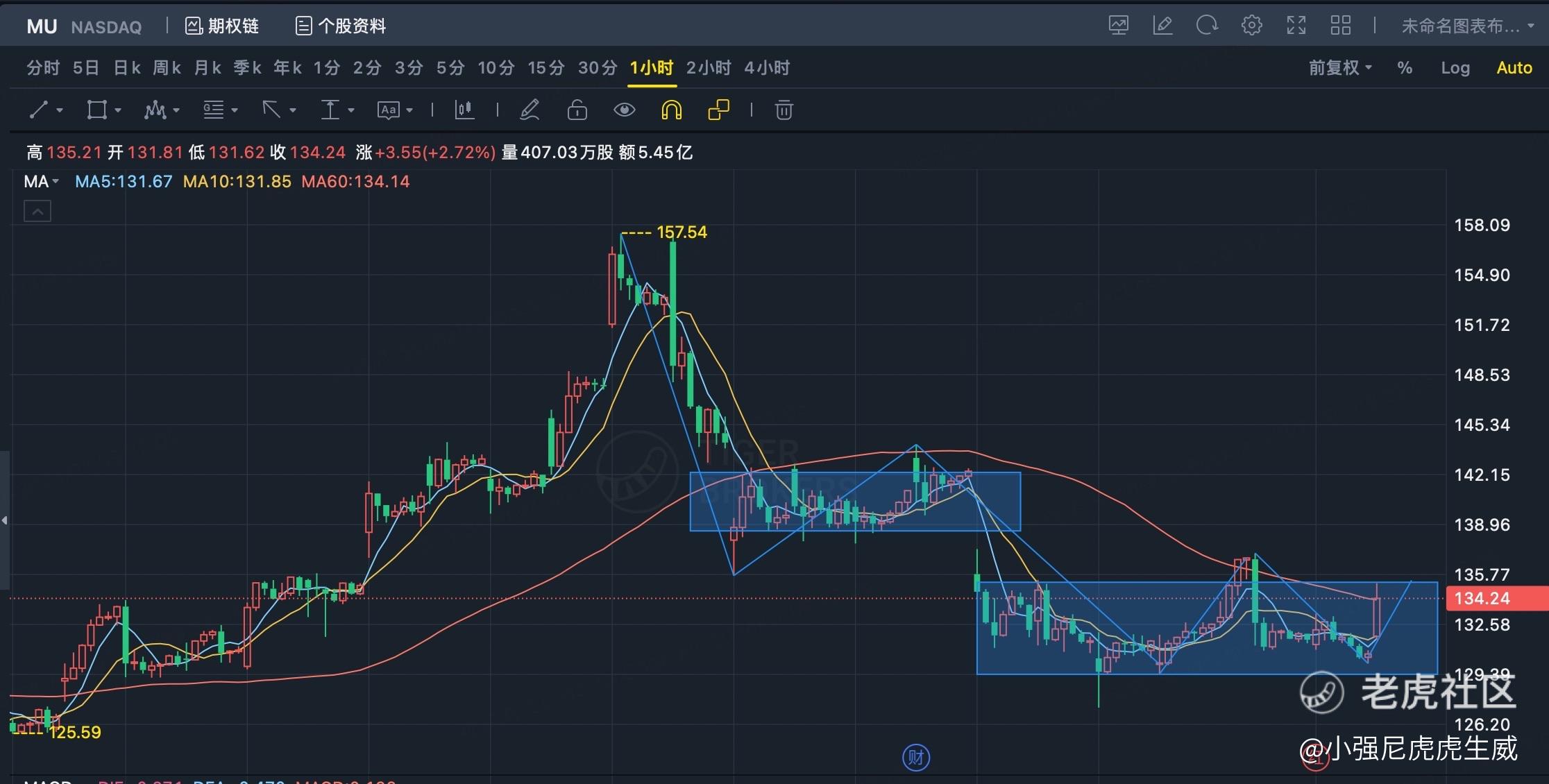Click the trash delete drawings icon
This screenshot has height=784, width=1549.
(784, 110)
